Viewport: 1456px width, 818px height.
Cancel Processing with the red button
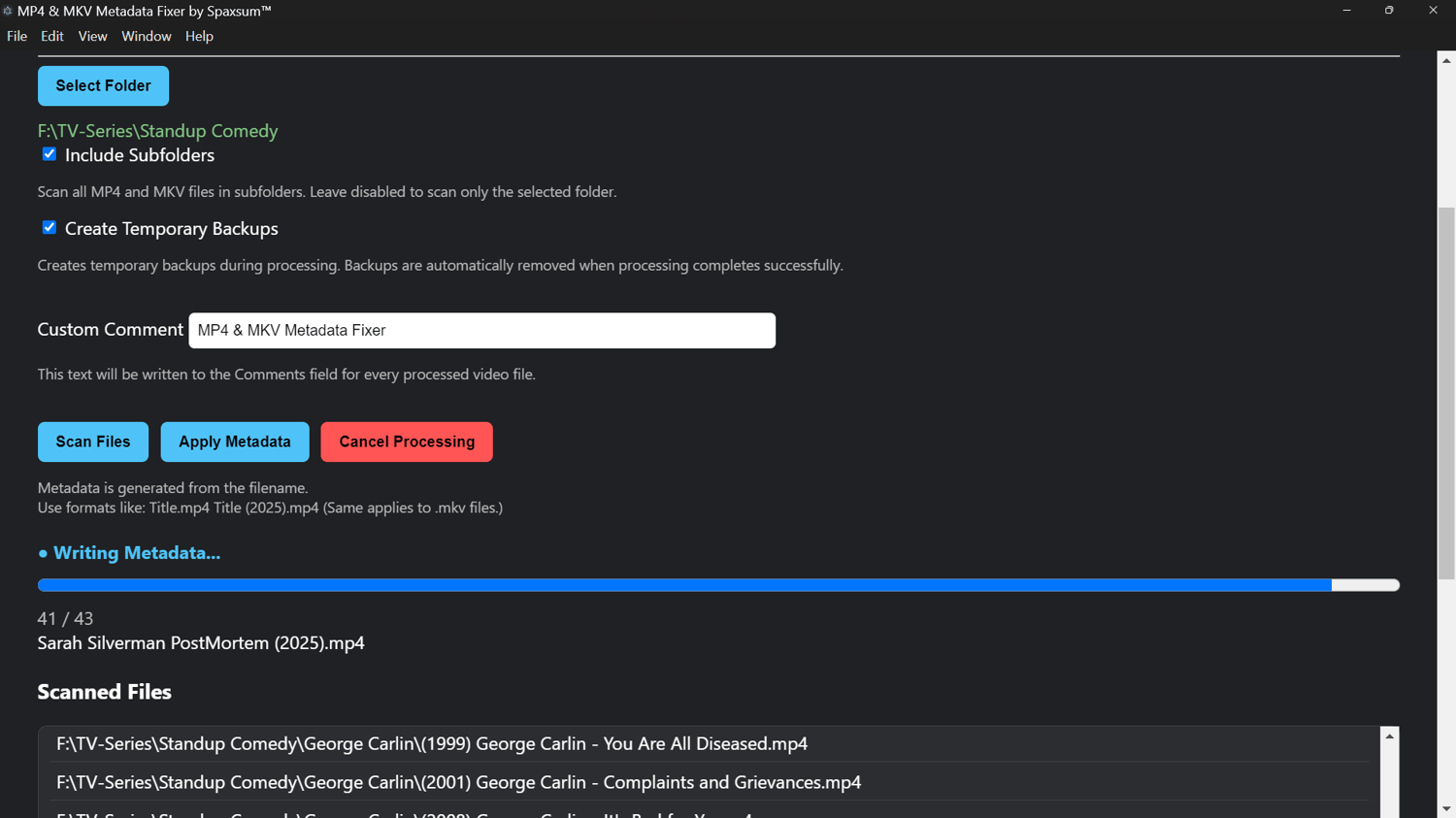tap(407, 442)
